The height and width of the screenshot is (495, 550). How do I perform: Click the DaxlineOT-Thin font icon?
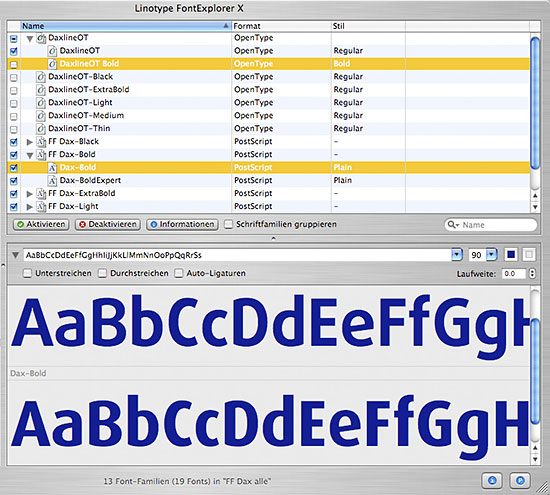coord(41,129)
